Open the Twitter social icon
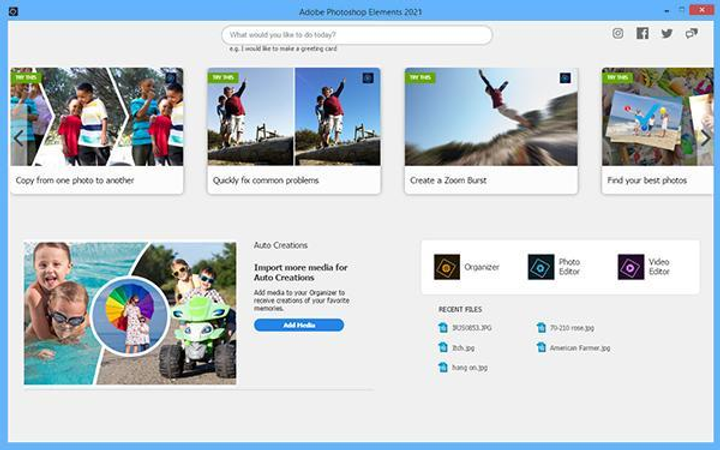720x450 pixels. tap(667, 33)
